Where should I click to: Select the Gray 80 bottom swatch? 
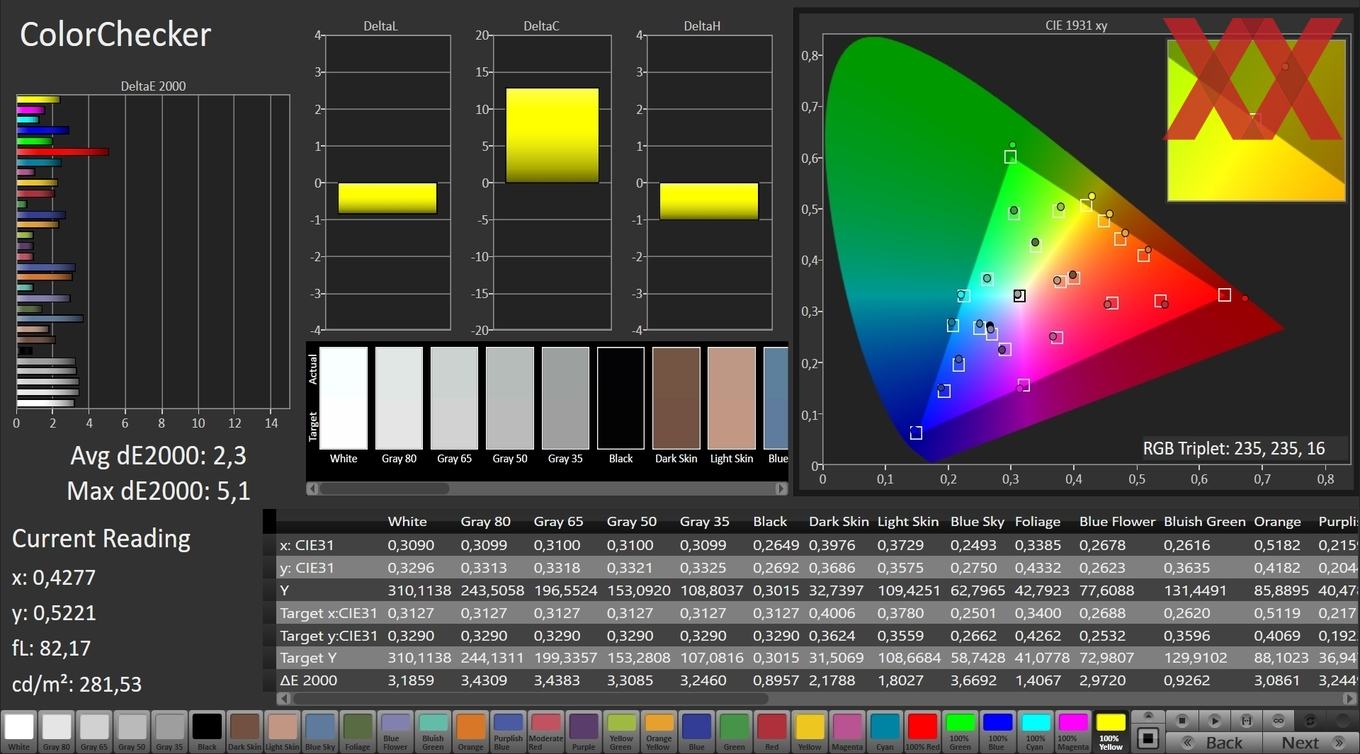[x=57, y=731]
